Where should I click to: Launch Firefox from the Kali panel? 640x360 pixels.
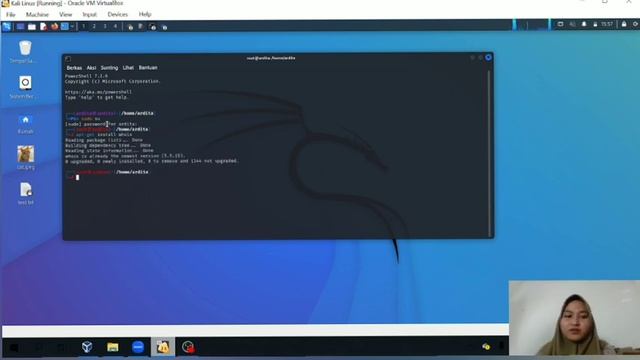54,27
